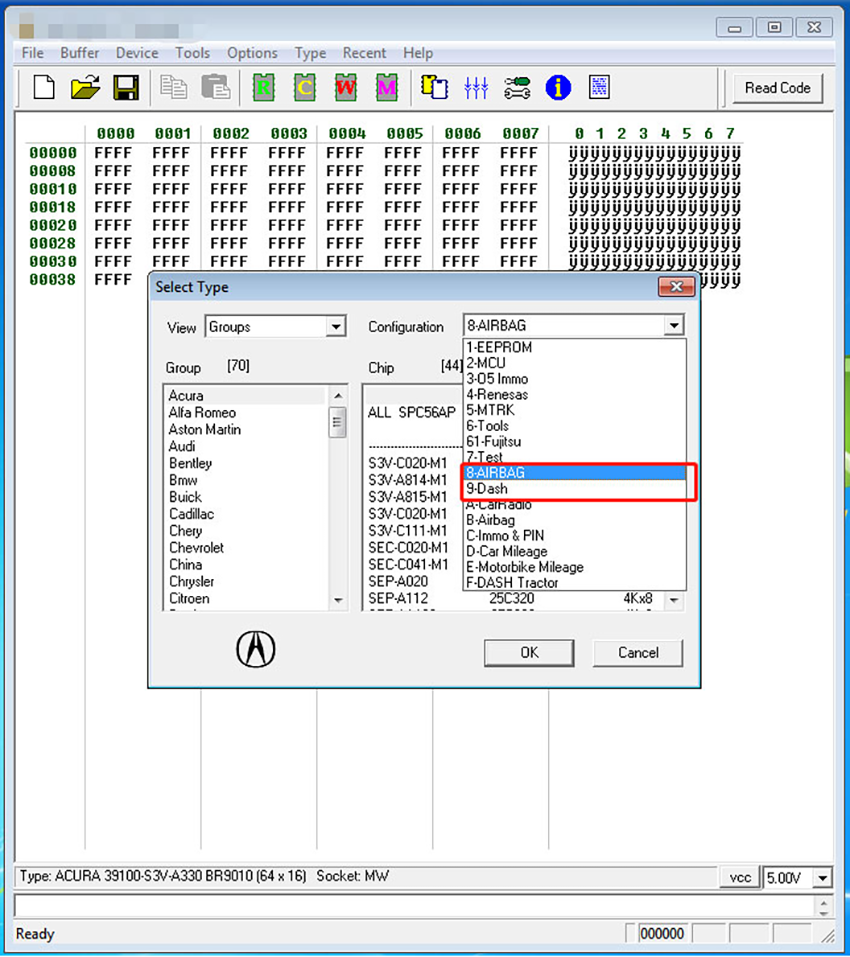
Task: Click the OK button
Action: click(x=529, y=652)
